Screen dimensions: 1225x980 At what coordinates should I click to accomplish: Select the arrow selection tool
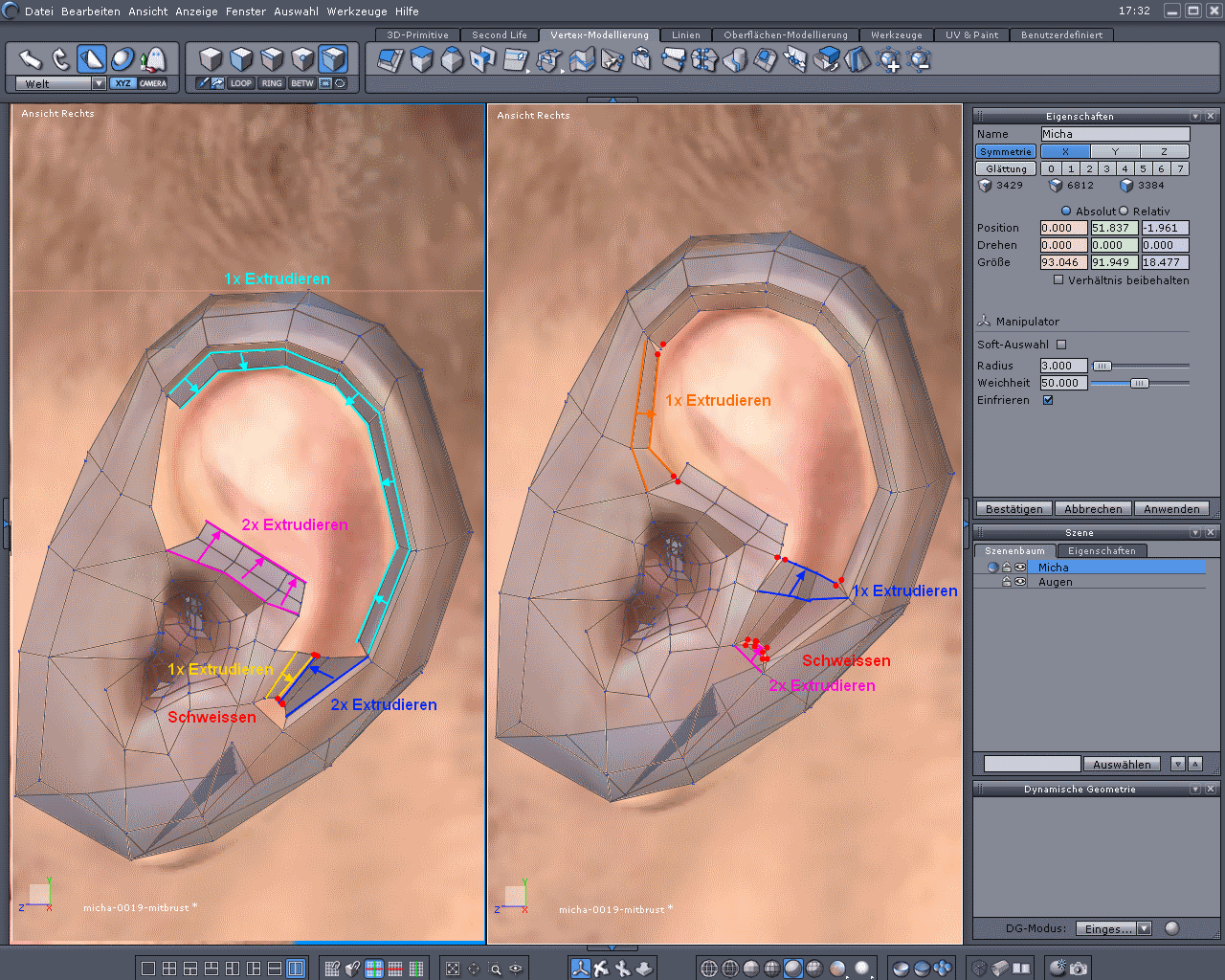(x=31, y=60)
